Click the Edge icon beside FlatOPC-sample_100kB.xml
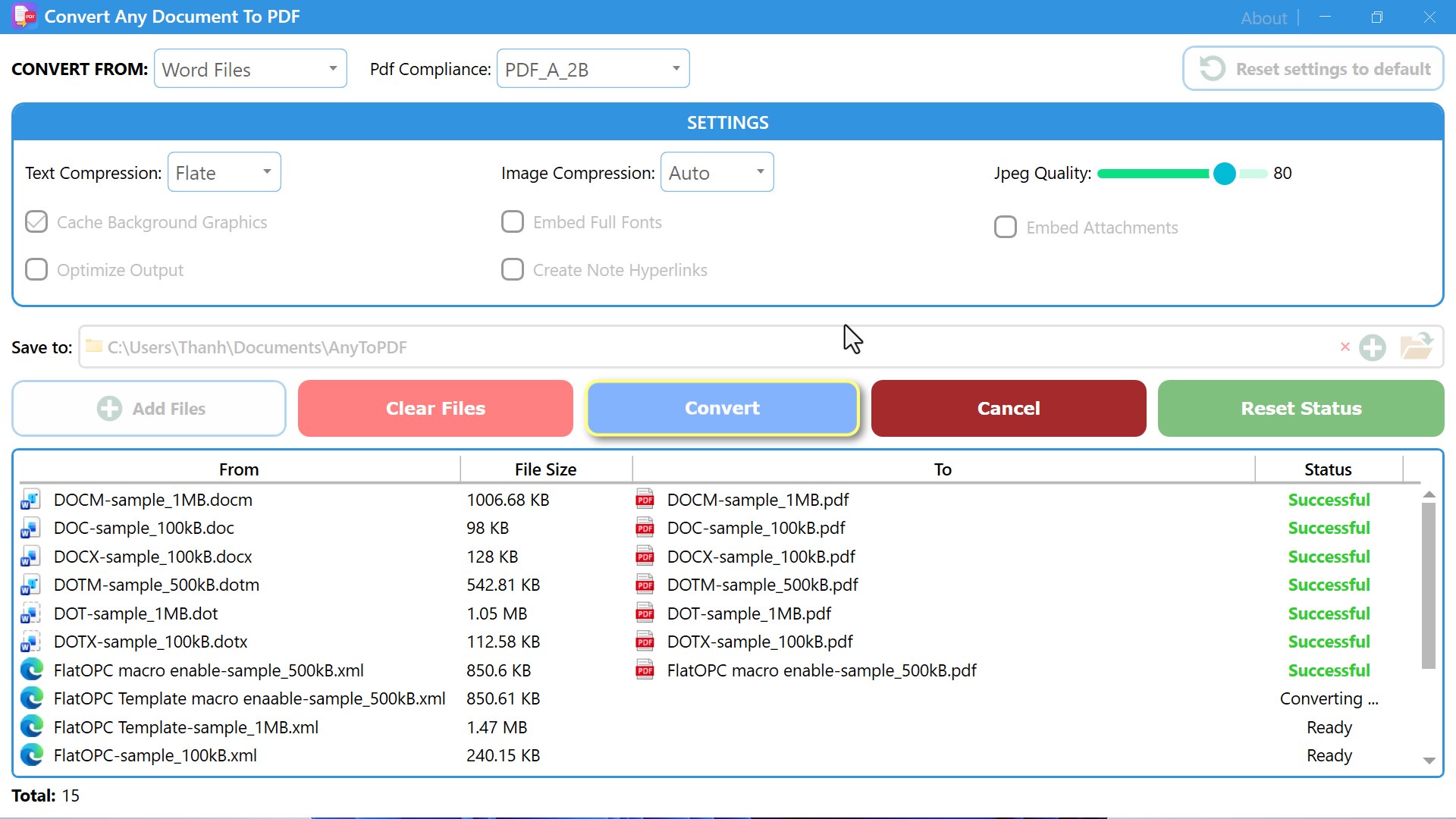This screenshot has height=819, width=1456. pos(32,755)
